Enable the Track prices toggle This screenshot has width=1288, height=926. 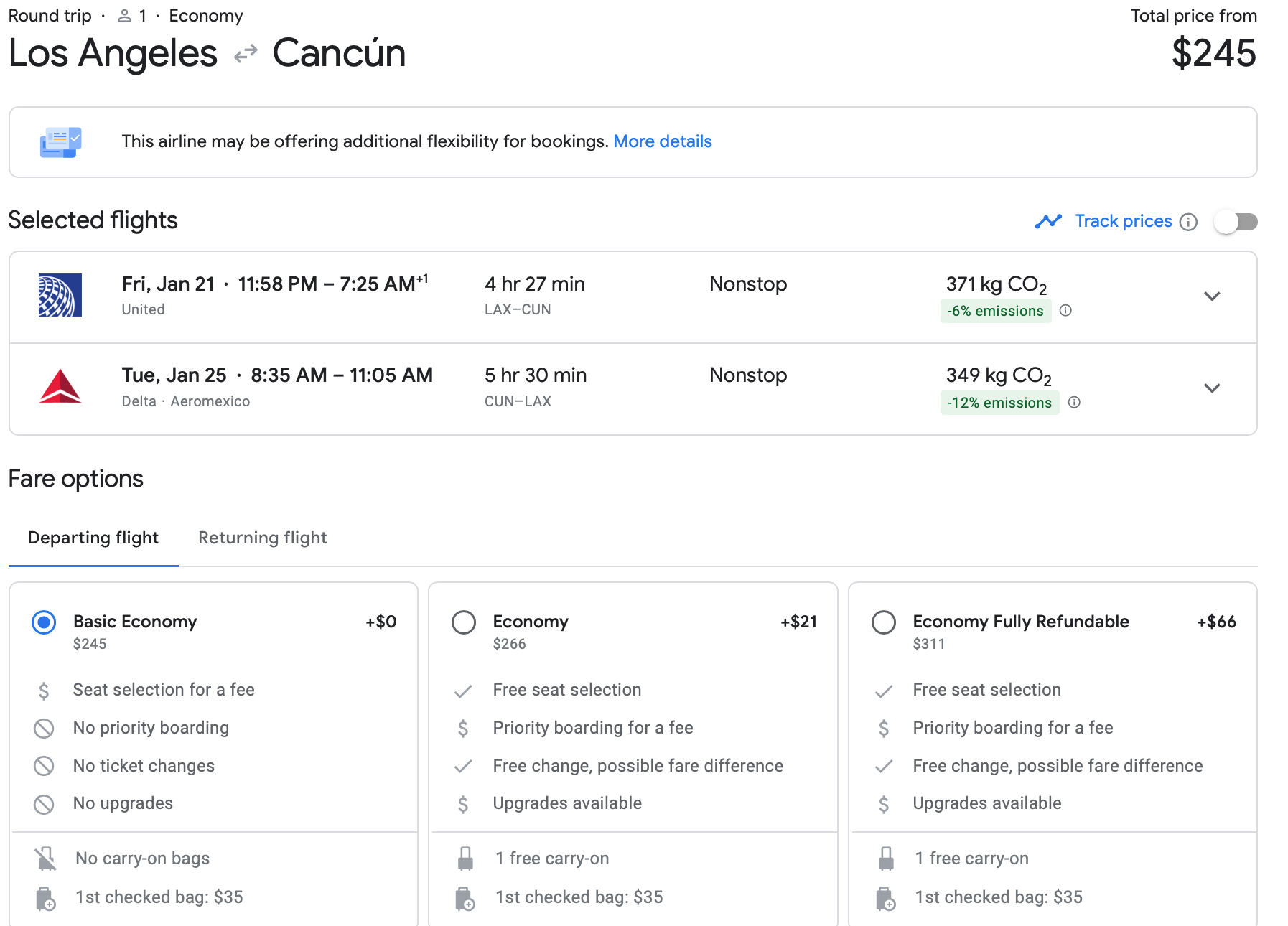[1235, 222]
